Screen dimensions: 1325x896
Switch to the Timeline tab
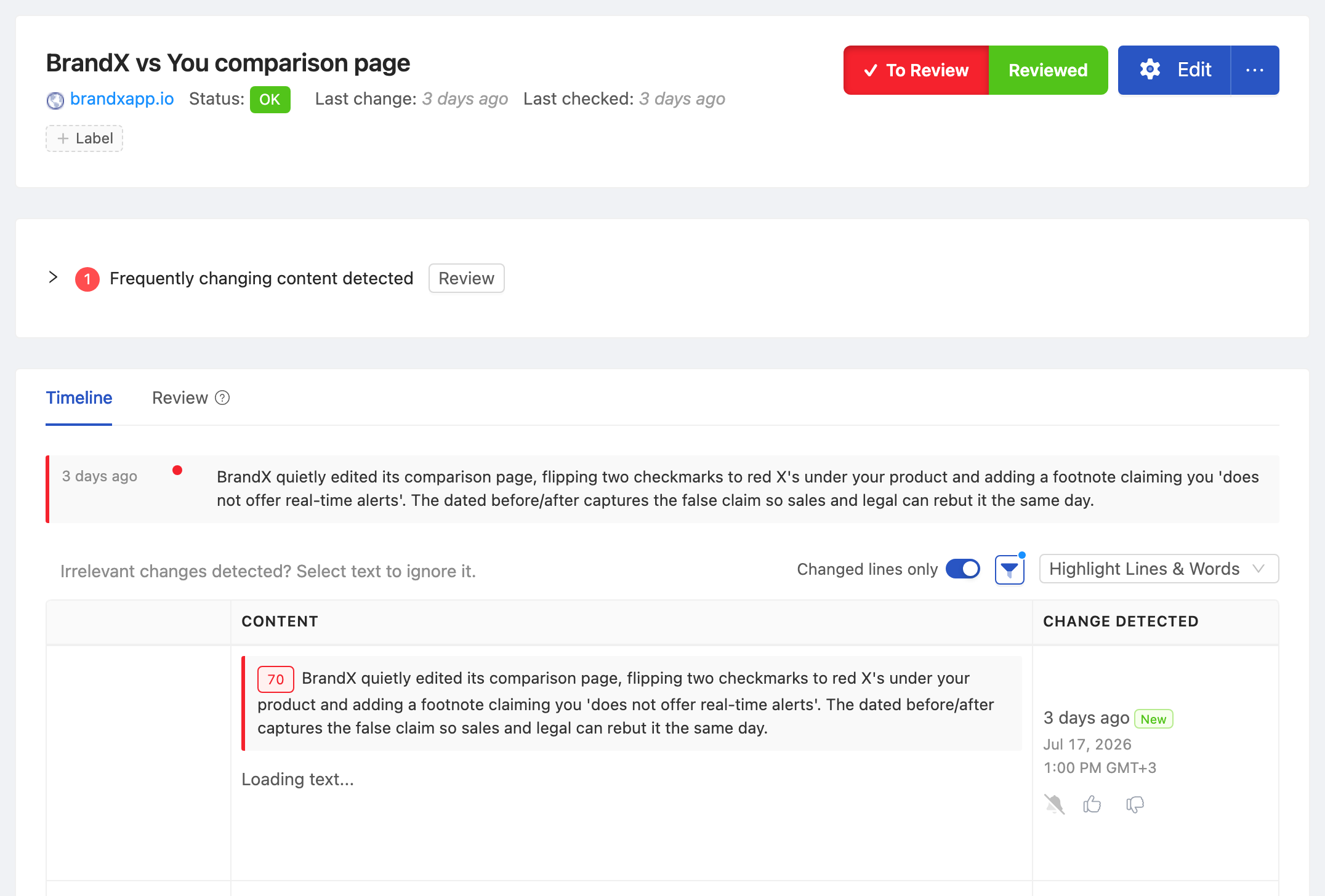(79, 398)
